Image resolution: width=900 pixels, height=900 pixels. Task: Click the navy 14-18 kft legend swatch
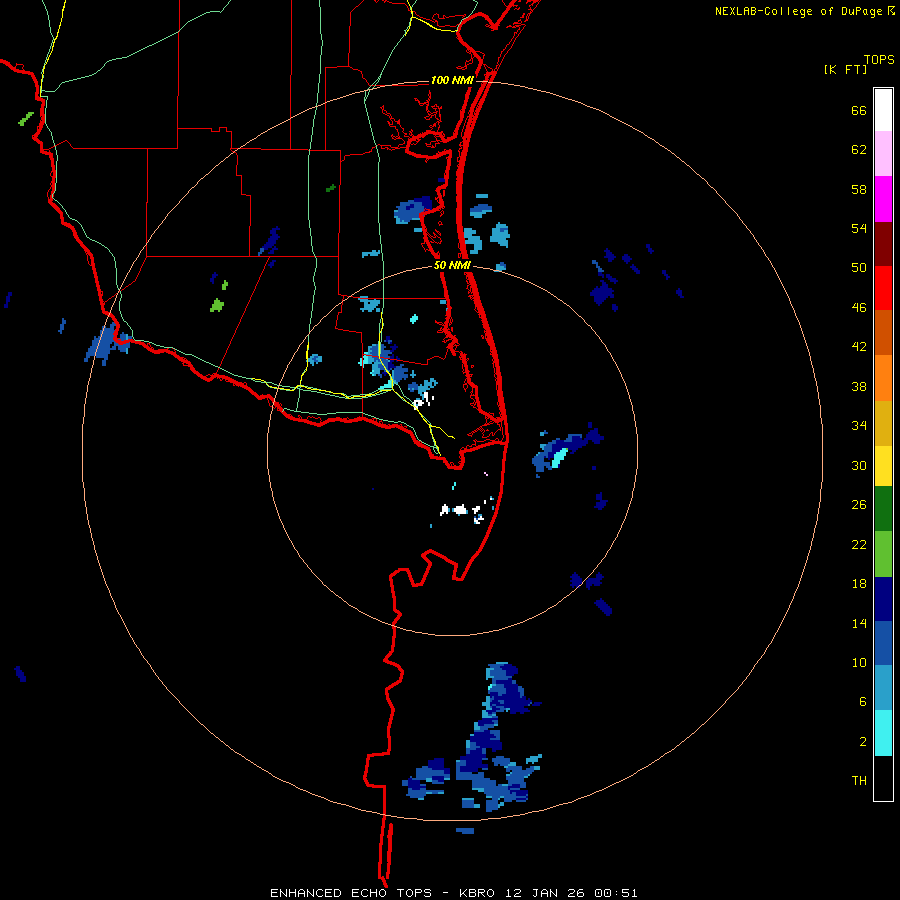point(883,599)
